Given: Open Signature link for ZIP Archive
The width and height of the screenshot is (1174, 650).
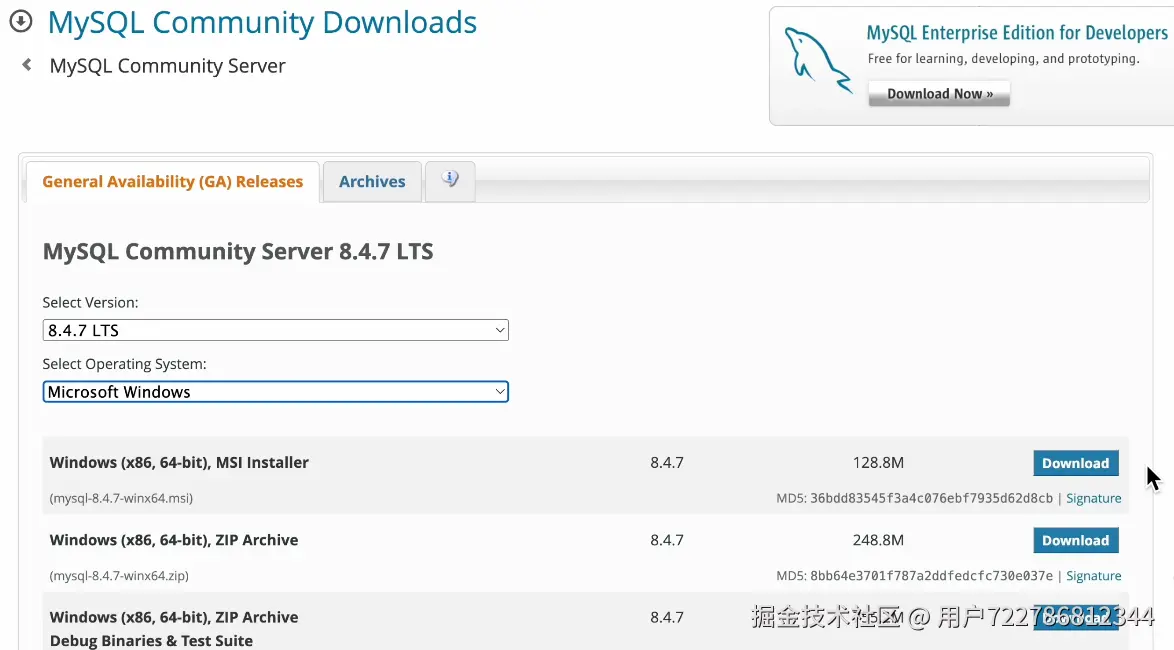Looking at the screenshot, I should coord(1093,576).
